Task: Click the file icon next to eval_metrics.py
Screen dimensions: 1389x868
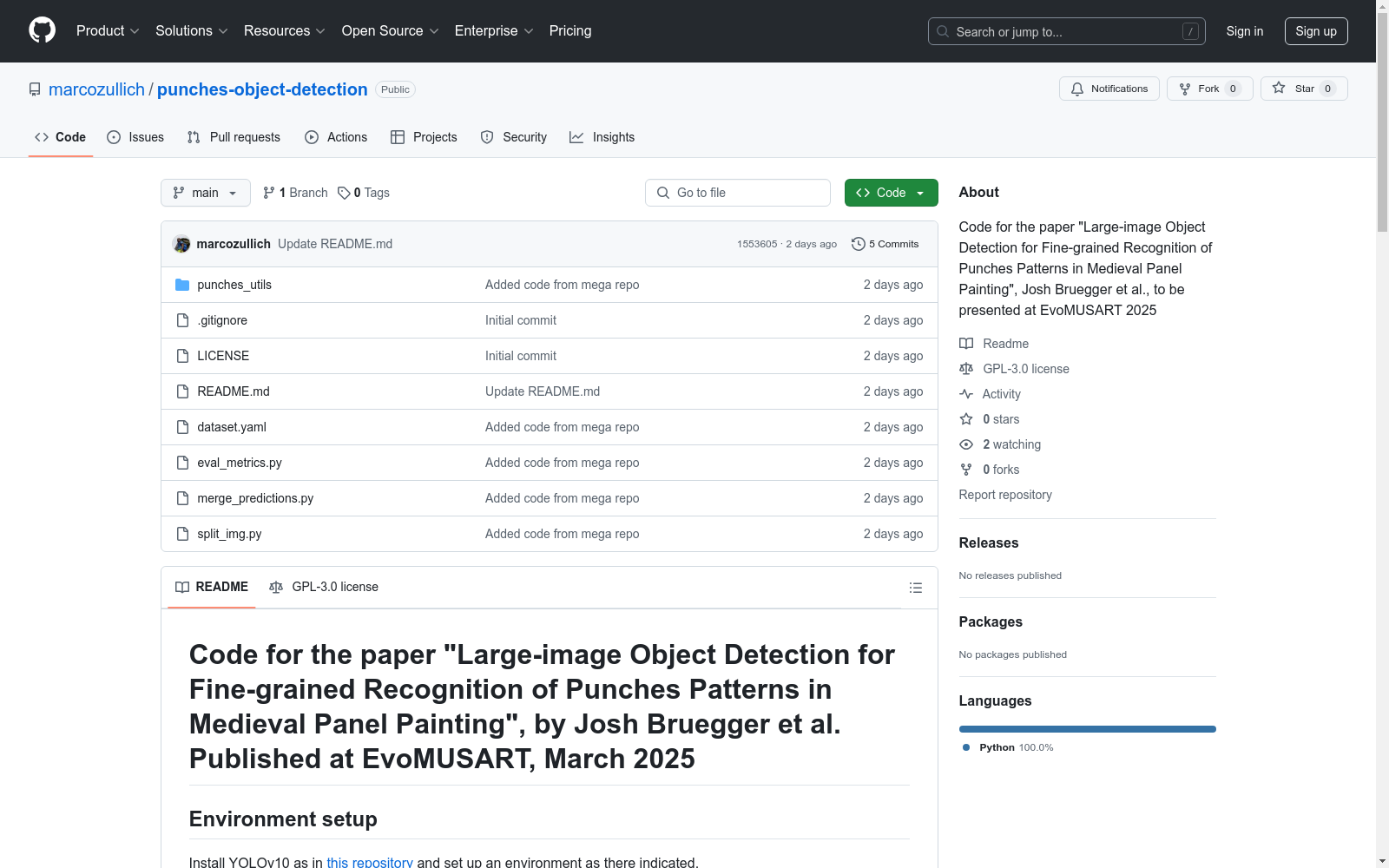Action: 182,463
